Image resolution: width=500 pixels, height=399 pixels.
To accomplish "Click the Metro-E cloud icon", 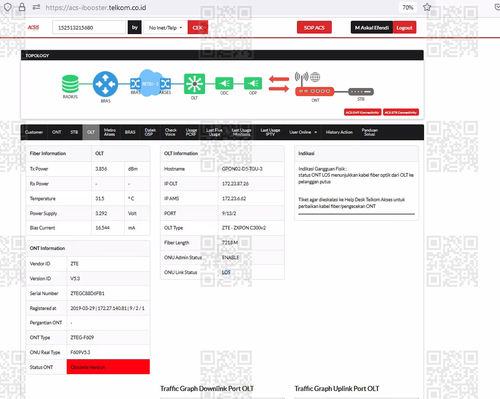I will click(149, 83).
